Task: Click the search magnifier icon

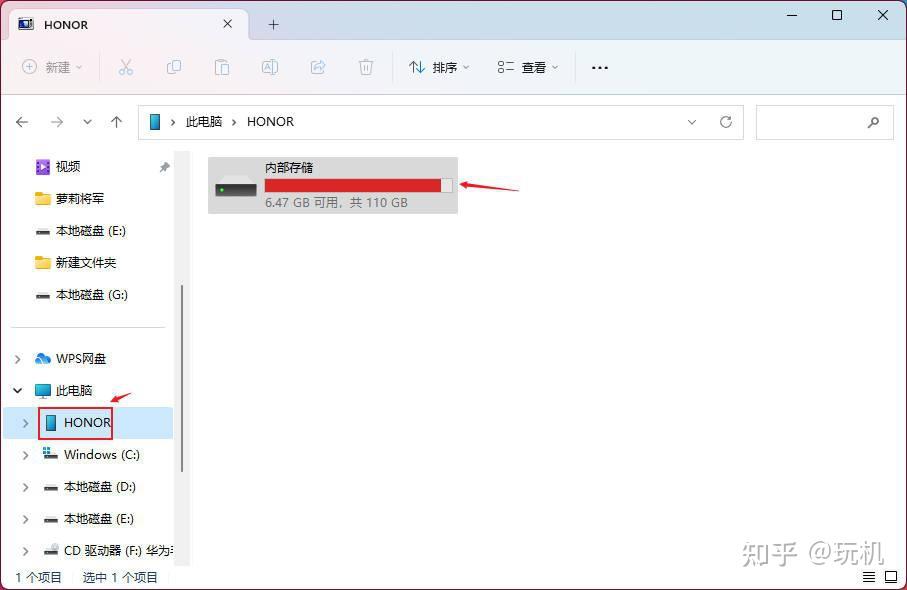Action: 873,122
